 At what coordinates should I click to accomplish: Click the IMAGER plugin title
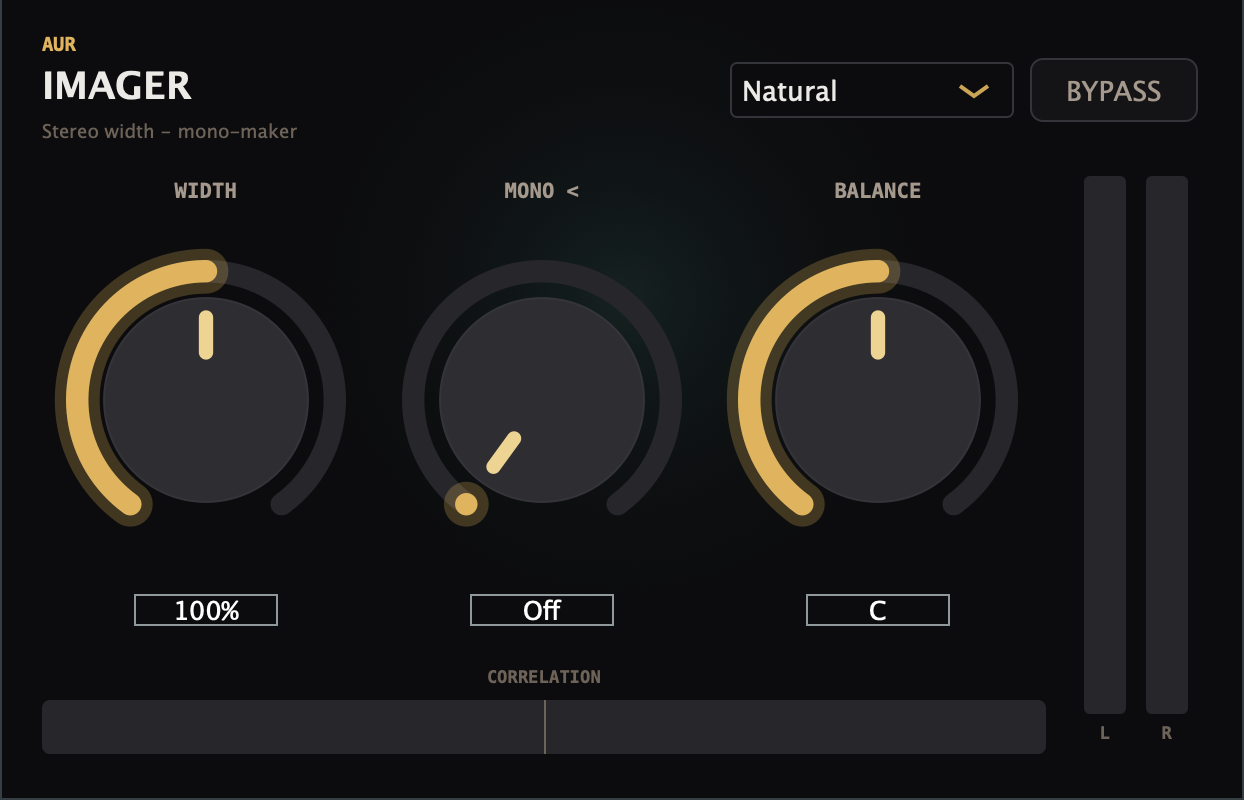point(117,86)
